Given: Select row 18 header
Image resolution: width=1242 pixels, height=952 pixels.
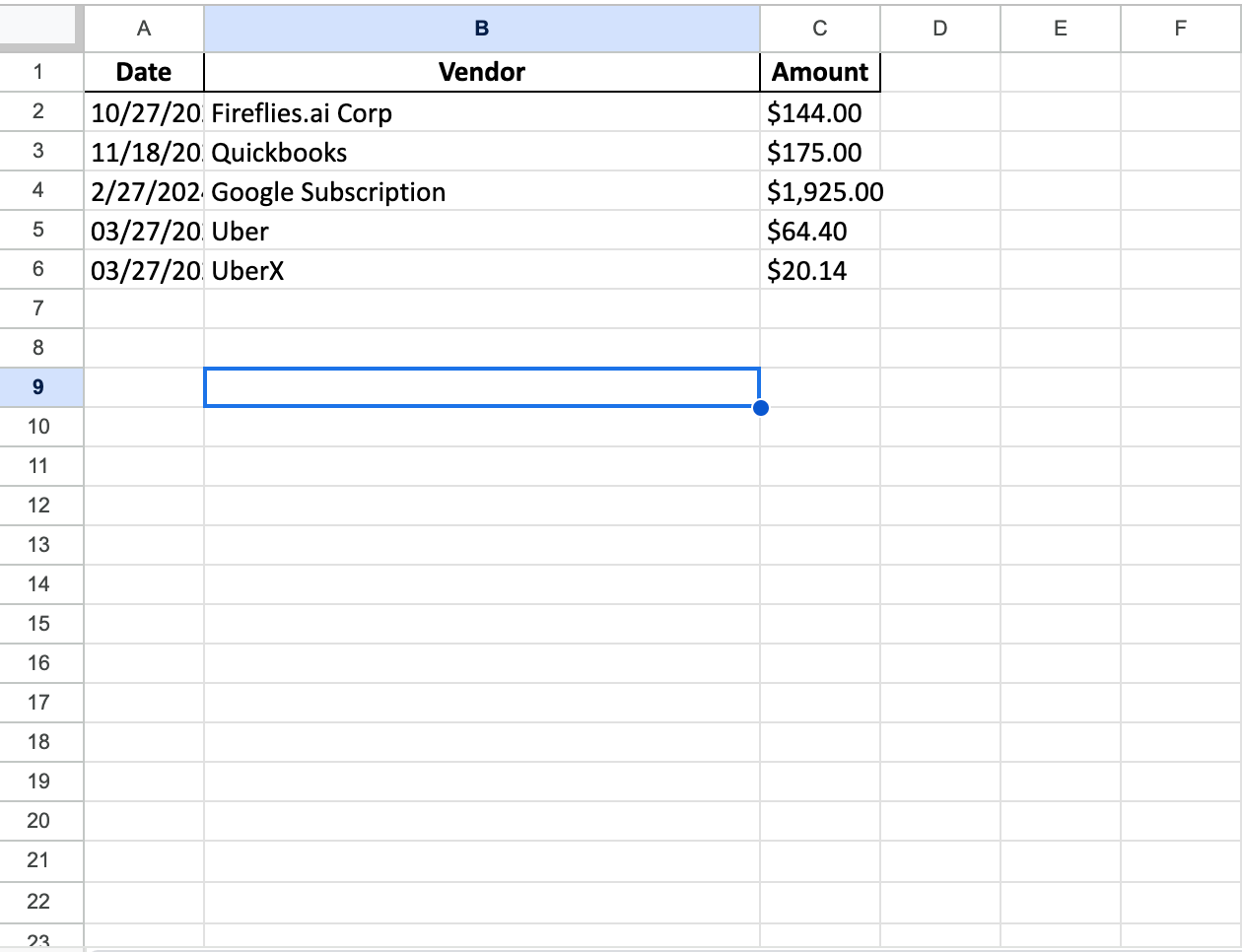Looking at the screenshot, I should coord(41,742).
